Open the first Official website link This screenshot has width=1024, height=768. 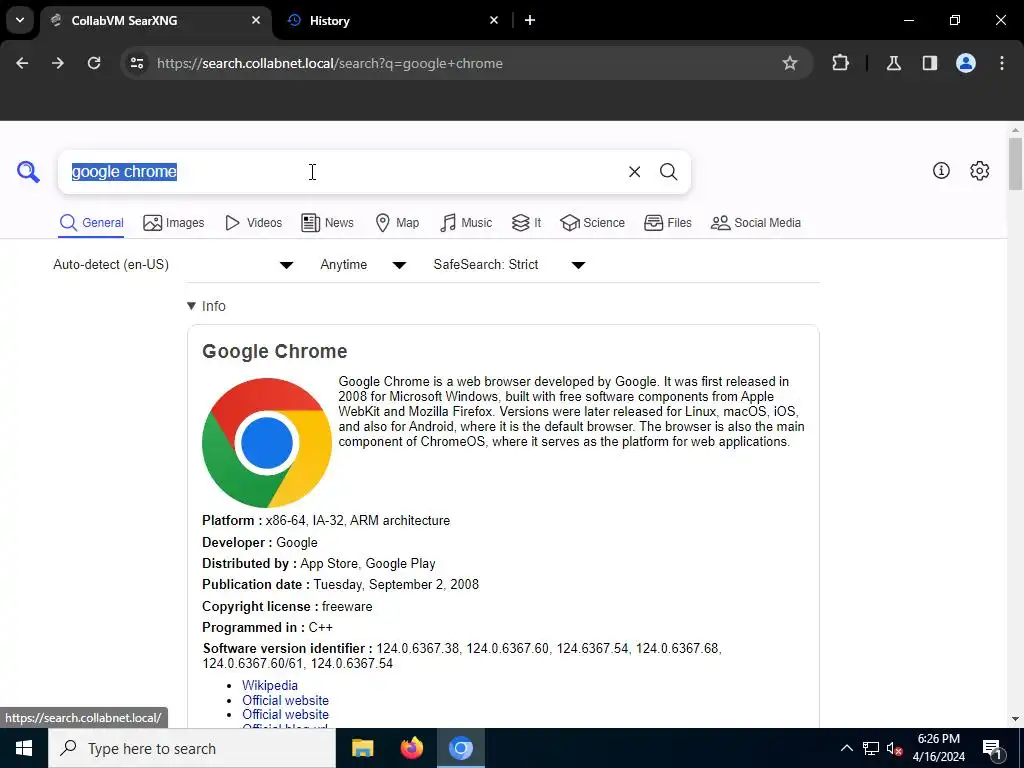click(285, 700)
